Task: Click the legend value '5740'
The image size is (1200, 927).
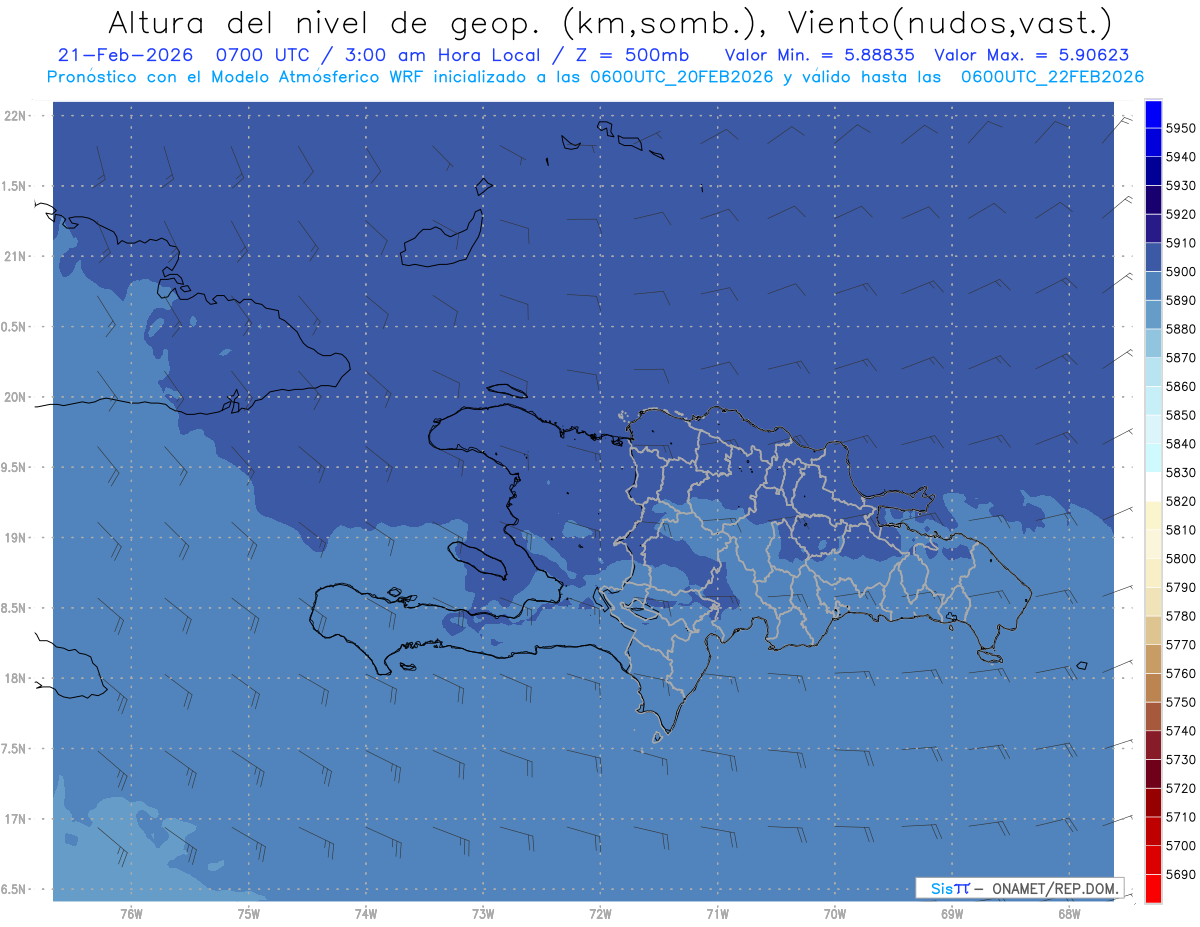Action: point(1180,731)
